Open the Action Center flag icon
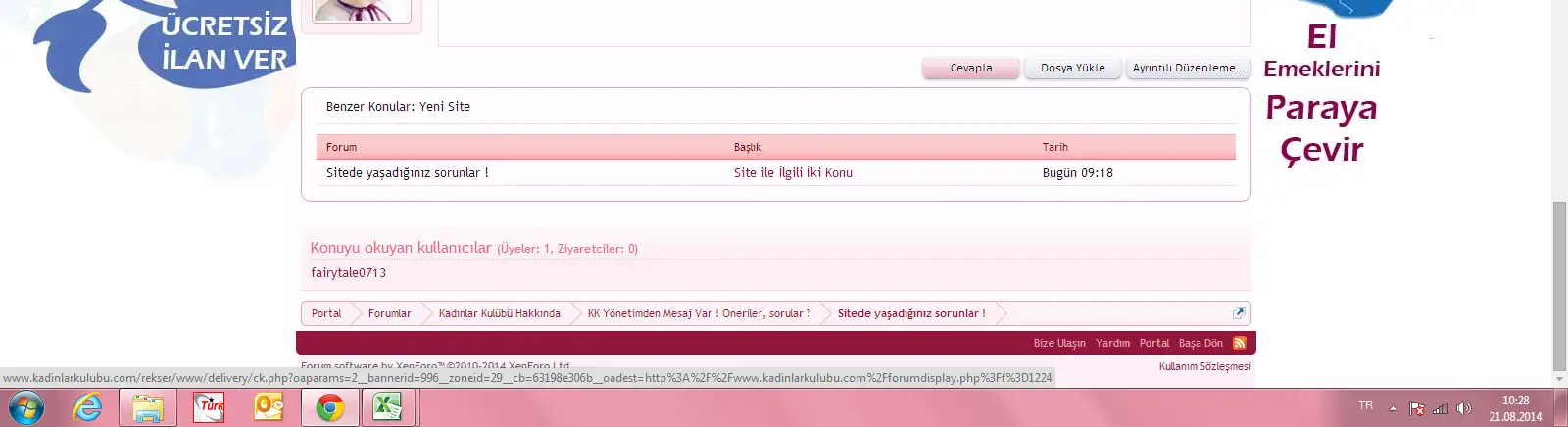This screenshot has height=427, width=1568. point(1417,408)
